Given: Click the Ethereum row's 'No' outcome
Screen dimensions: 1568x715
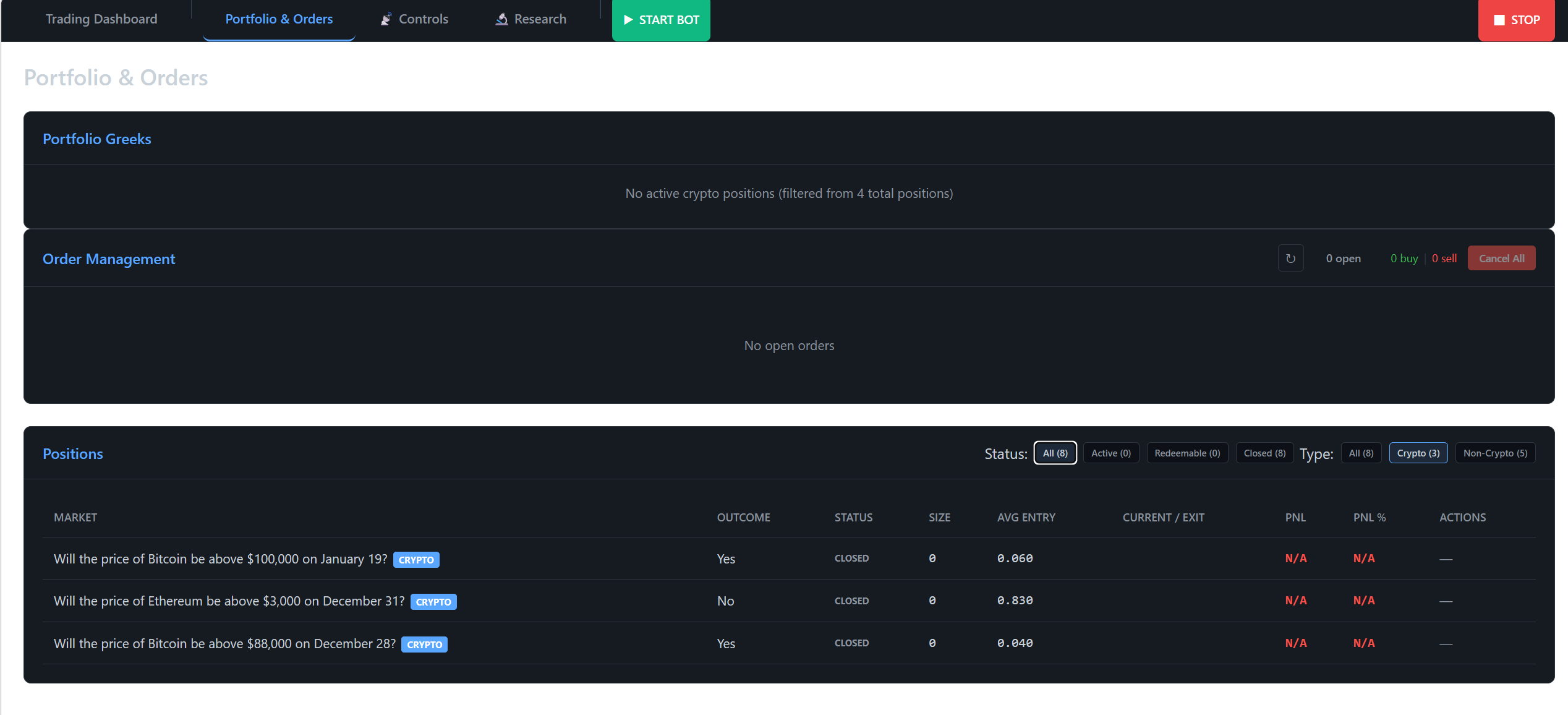Looking at the screenshot, I should [725, 601].
